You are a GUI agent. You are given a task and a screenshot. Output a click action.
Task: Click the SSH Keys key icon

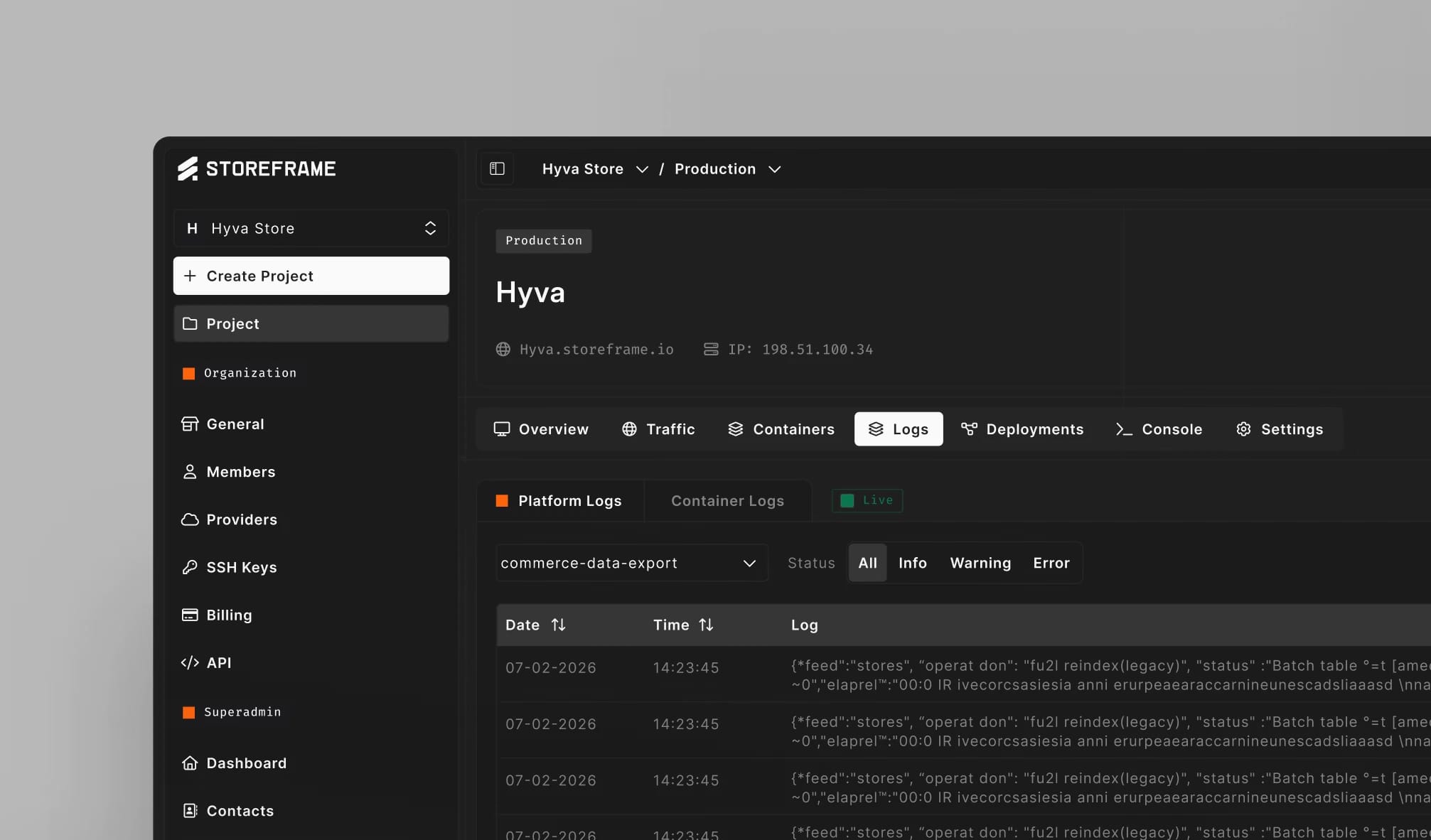pos(190,567)
